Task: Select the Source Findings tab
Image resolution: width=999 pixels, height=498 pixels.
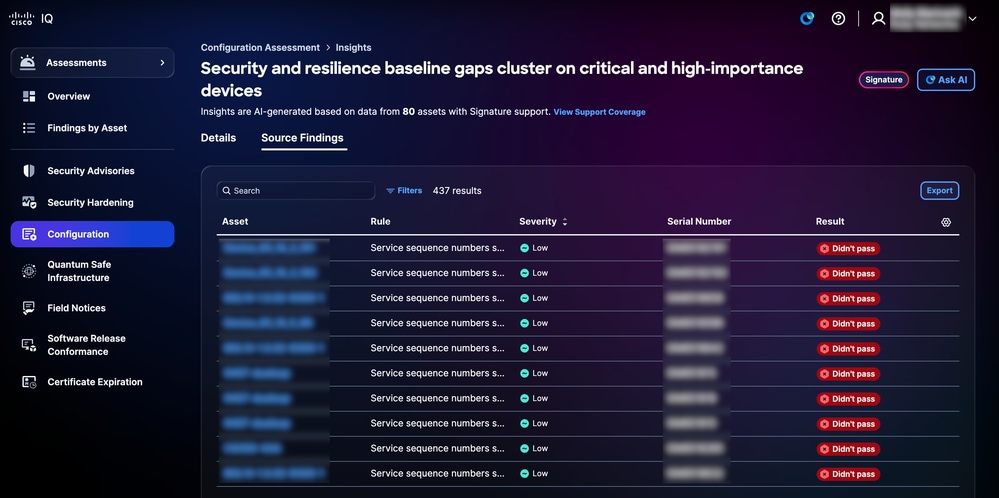Action: pos(302,138)
